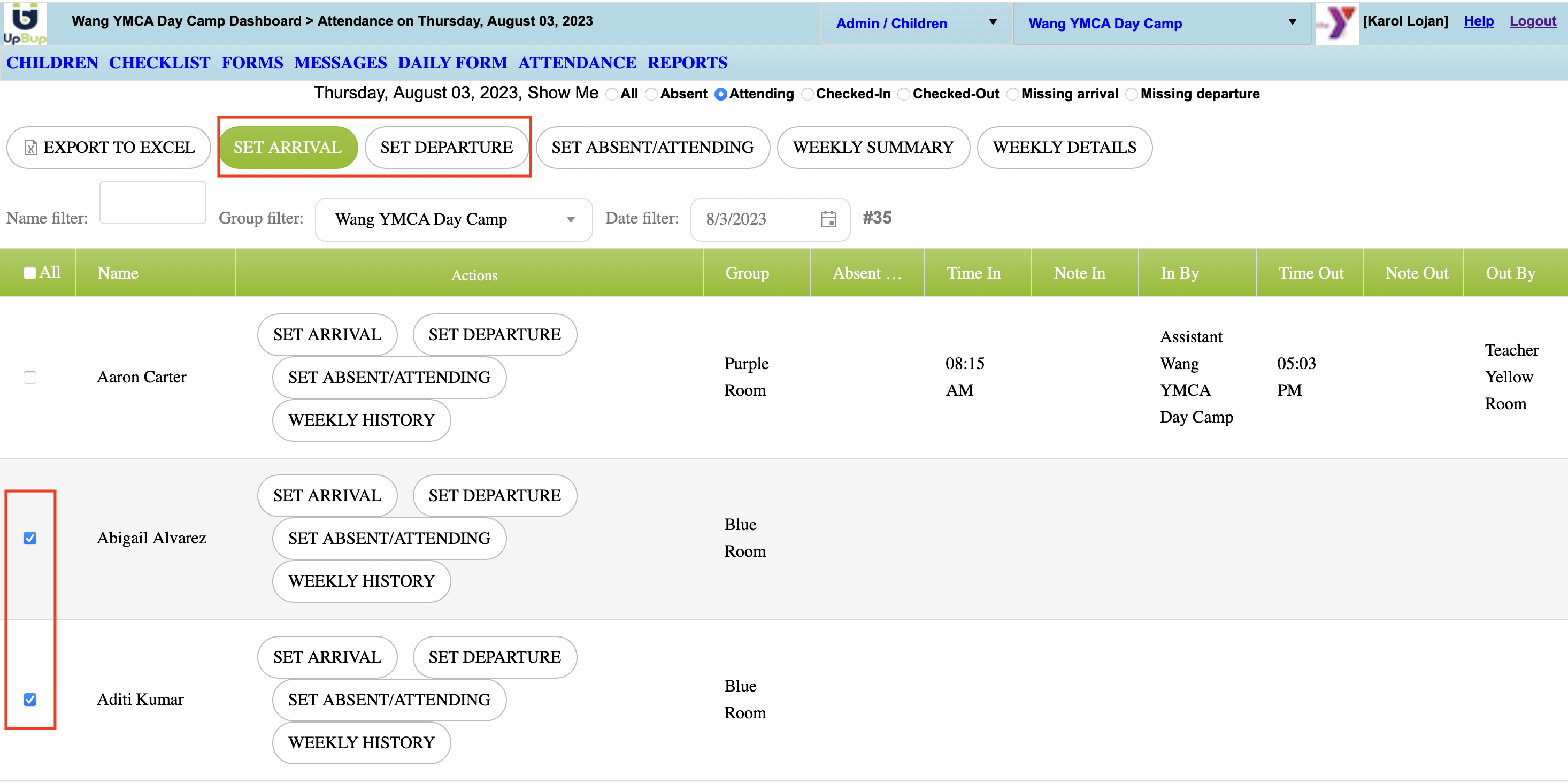
Task: Click inside the Name filter field
Action: pos(152,203)
